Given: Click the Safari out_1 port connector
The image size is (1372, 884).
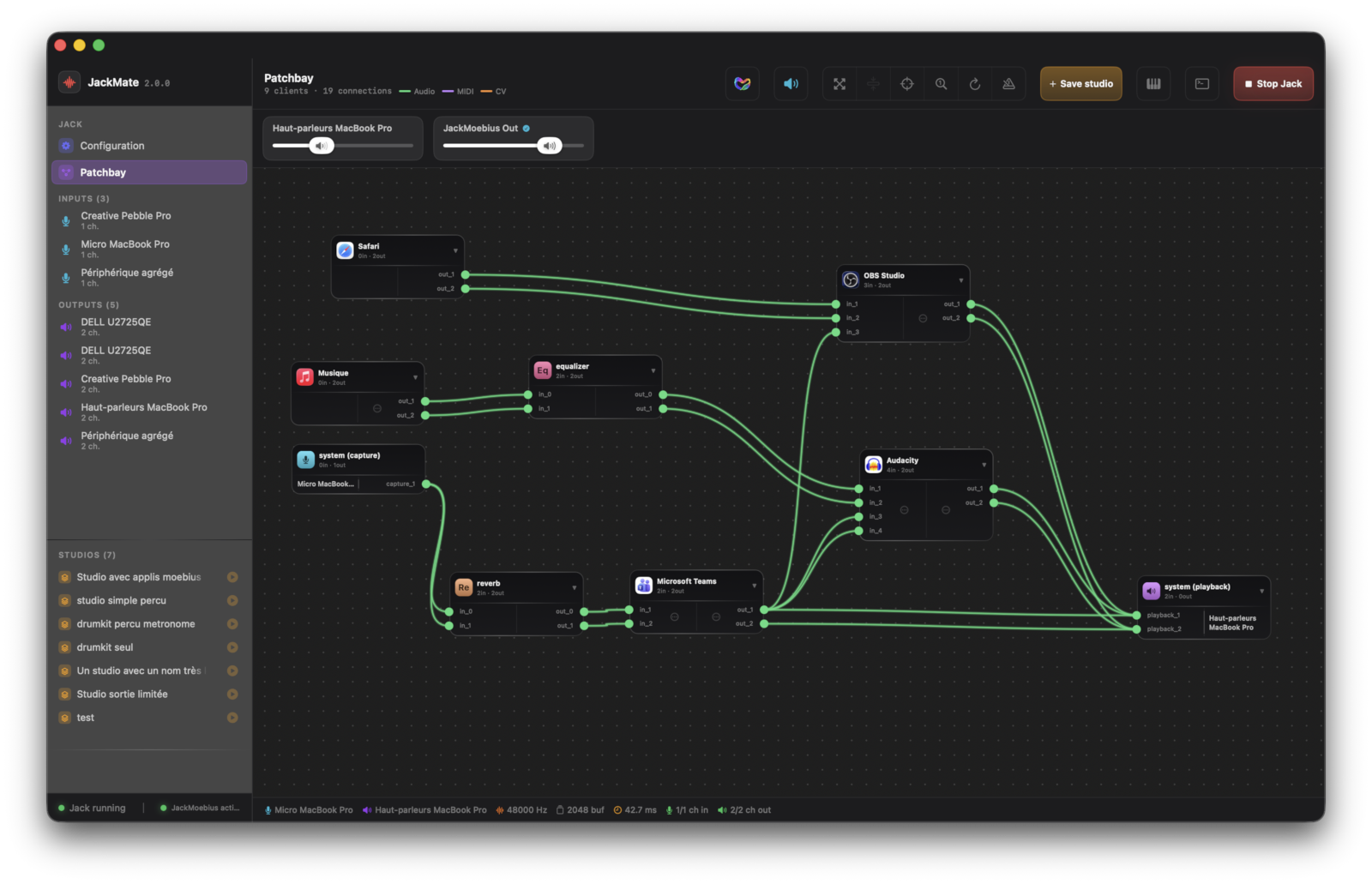Looking at the screenshot, I should (x=466, y=275).
